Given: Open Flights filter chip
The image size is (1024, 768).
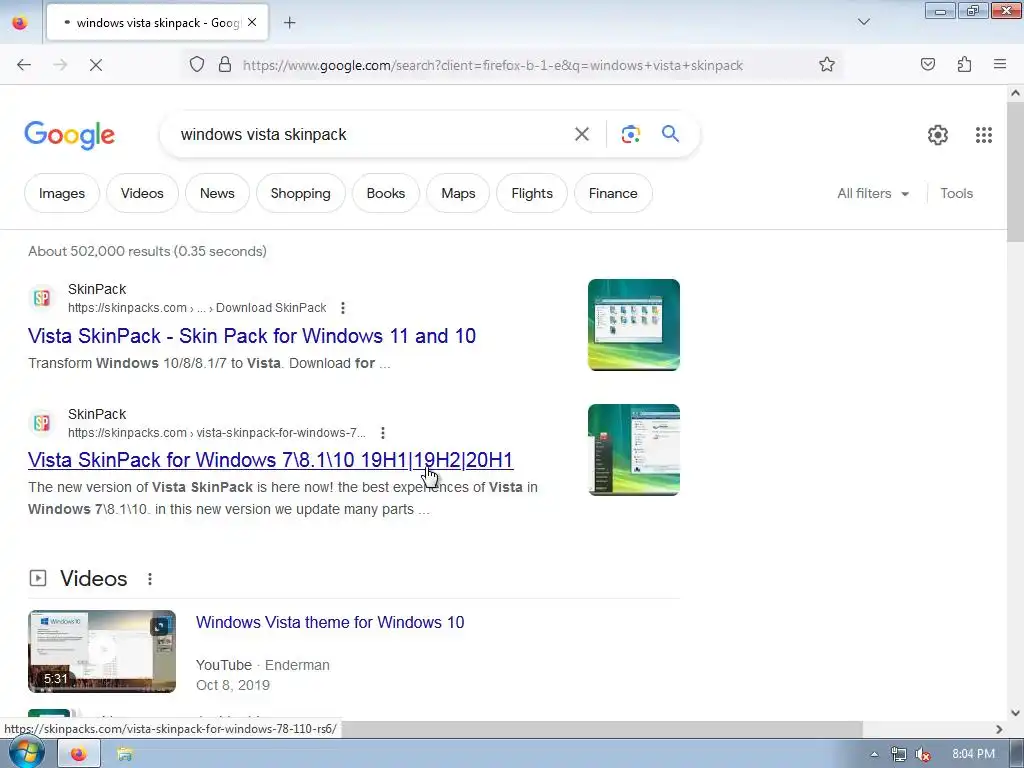Looking at the screenshot, I should click(532, 193).
